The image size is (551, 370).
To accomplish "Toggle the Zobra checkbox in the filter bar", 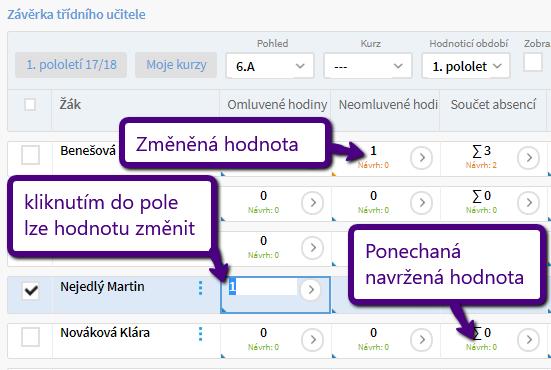I will tap(533, 63).
